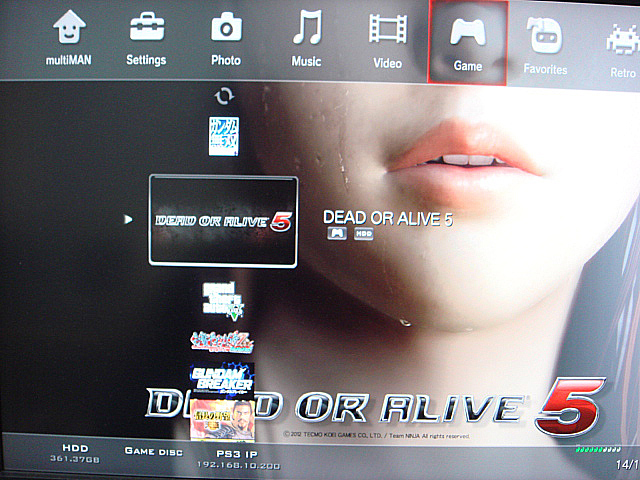This screenshot has width=640, height=480.
Task: Open the Music note icon
Action: [307, 27]
